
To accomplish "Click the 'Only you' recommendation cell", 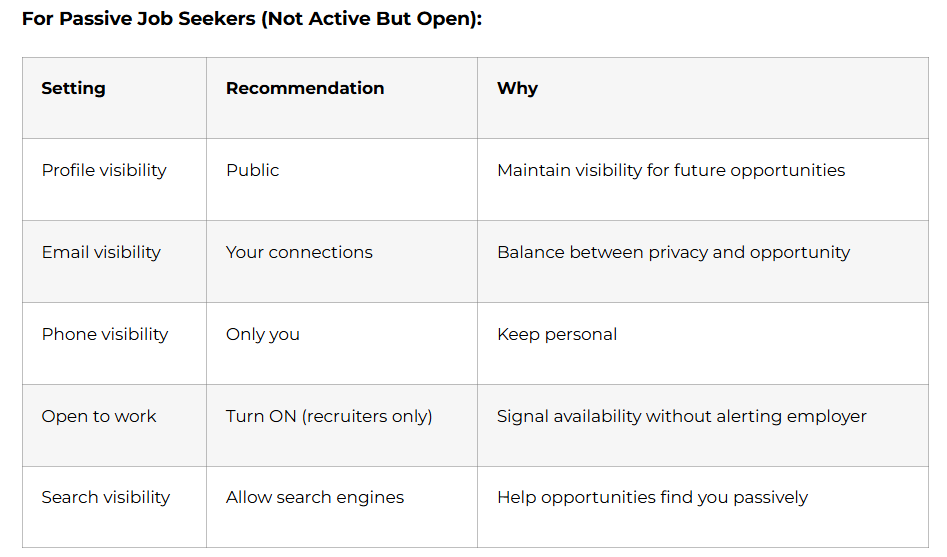I will pyautogui.click(x=262, y=334).
